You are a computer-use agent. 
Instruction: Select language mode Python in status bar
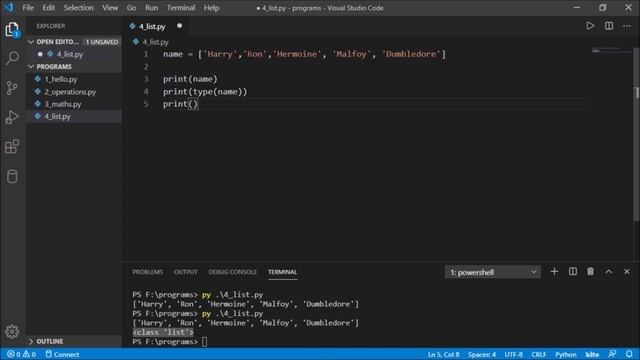point(565,354)
